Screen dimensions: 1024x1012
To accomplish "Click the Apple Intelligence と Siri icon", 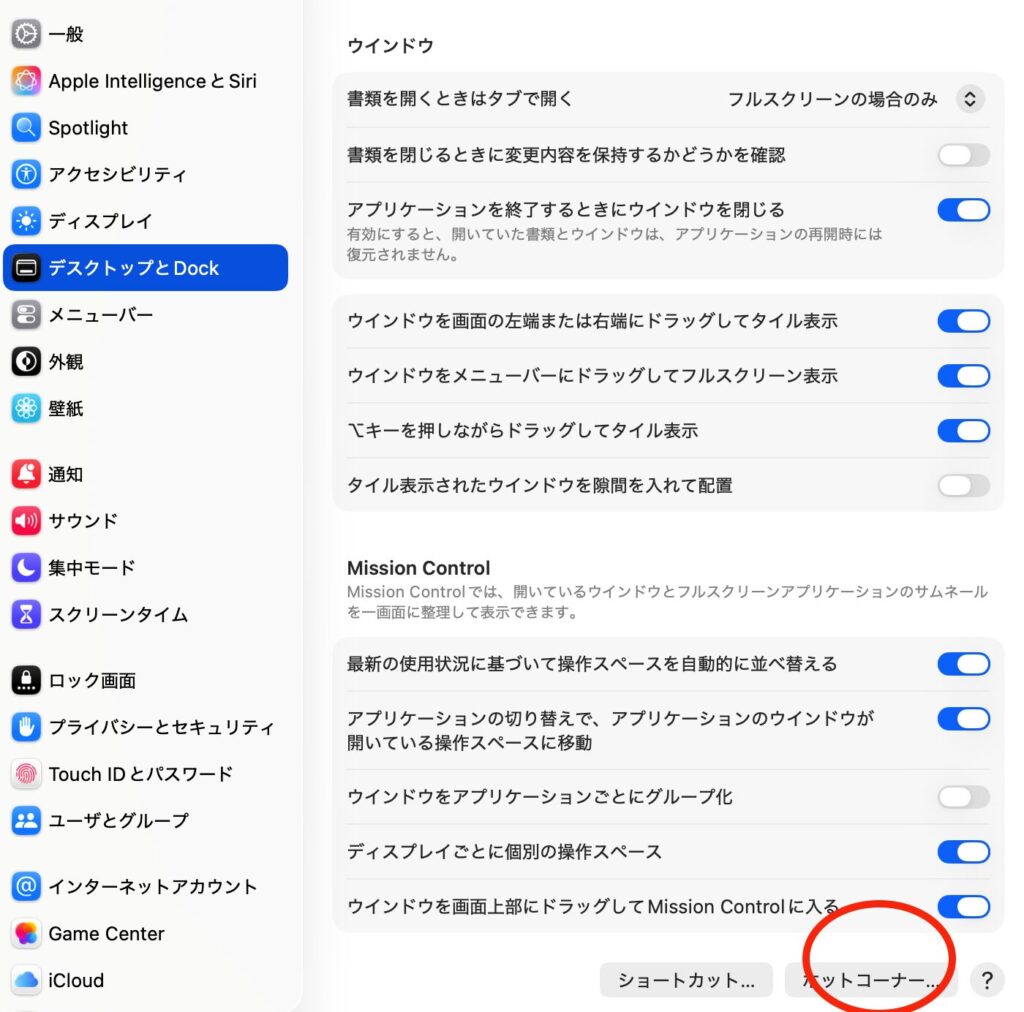I will click(x=26, y=80).
